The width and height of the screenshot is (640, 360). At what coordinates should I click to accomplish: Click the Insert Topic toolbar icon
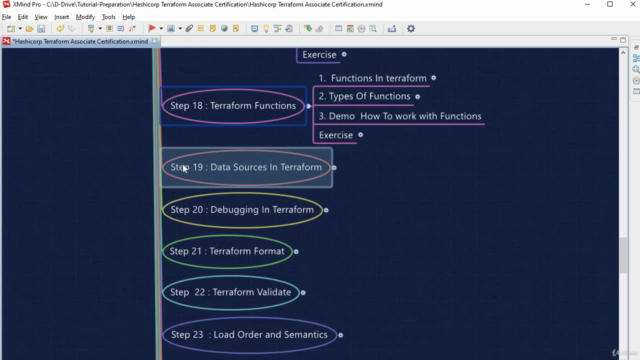coord(91,29)
